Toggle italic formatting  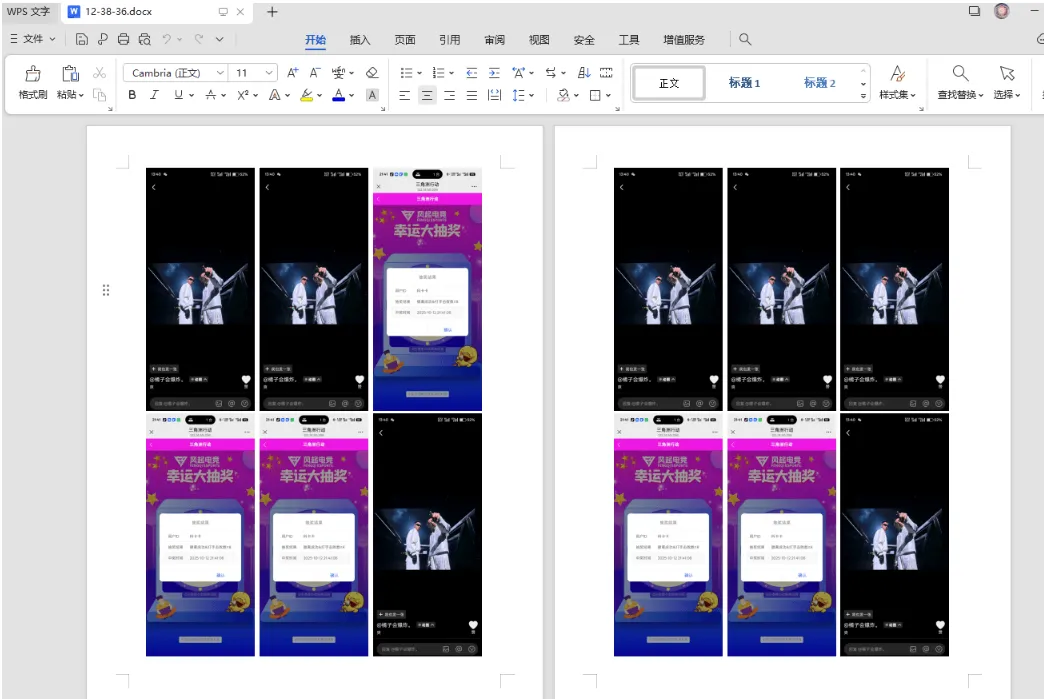pyautogui.click(x=154, y=95)
